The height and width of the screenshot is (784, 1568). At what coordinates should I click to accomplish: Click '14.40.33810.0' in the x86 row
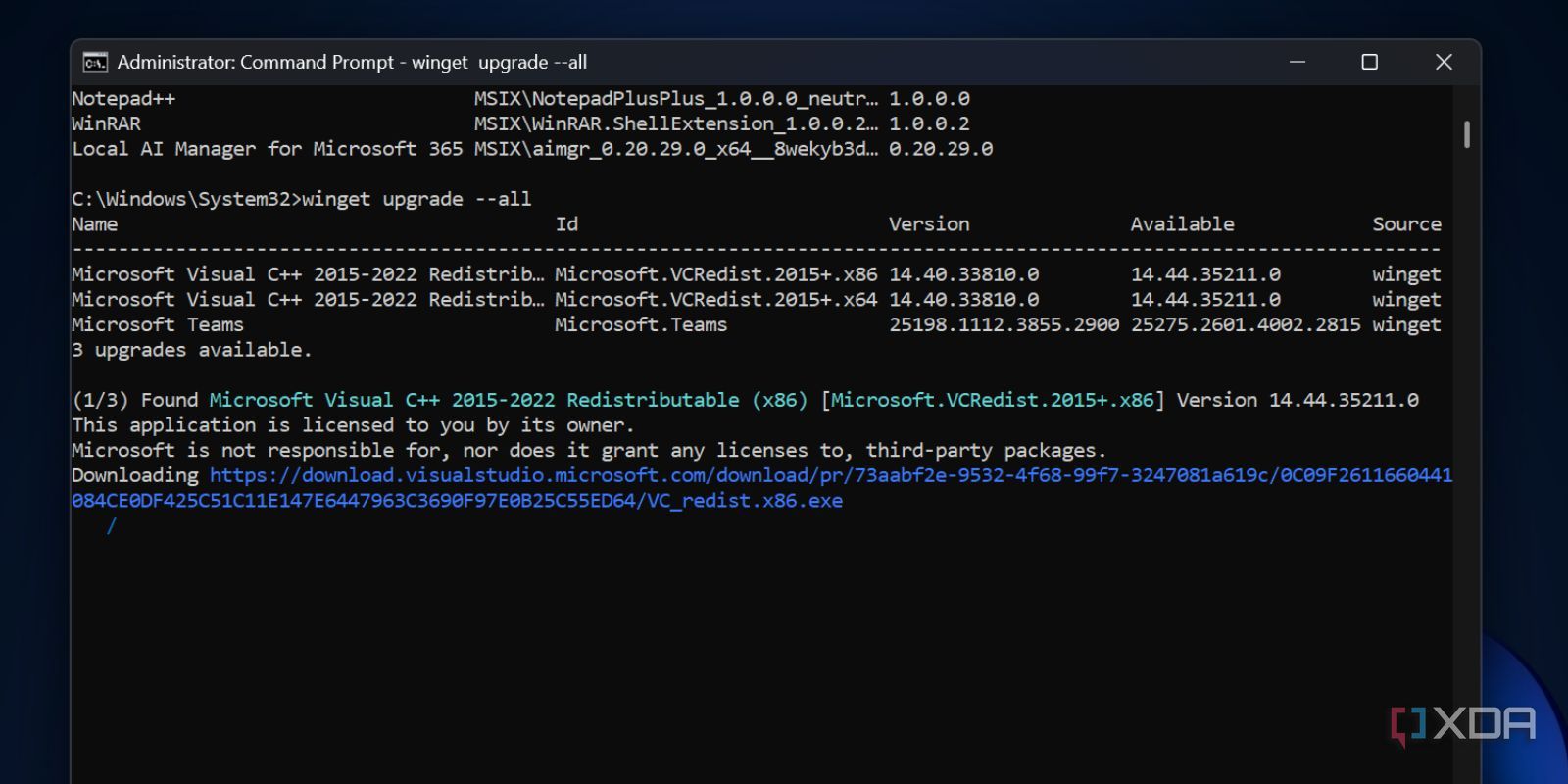964,274
